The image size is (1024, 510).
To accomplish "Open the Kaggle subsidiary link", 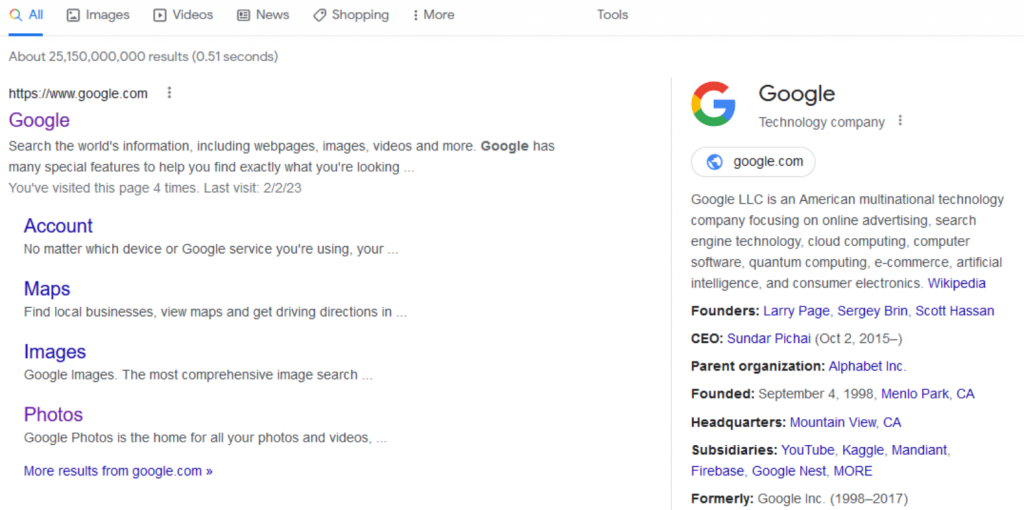I will pos(863,450).
